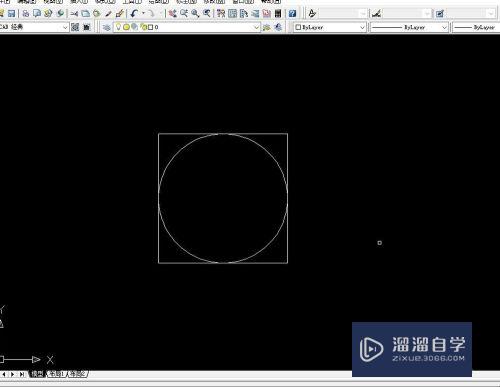Toggle the layer 0 freeze sun icon
The image size is (500, 387).
(x=126, y=27)
